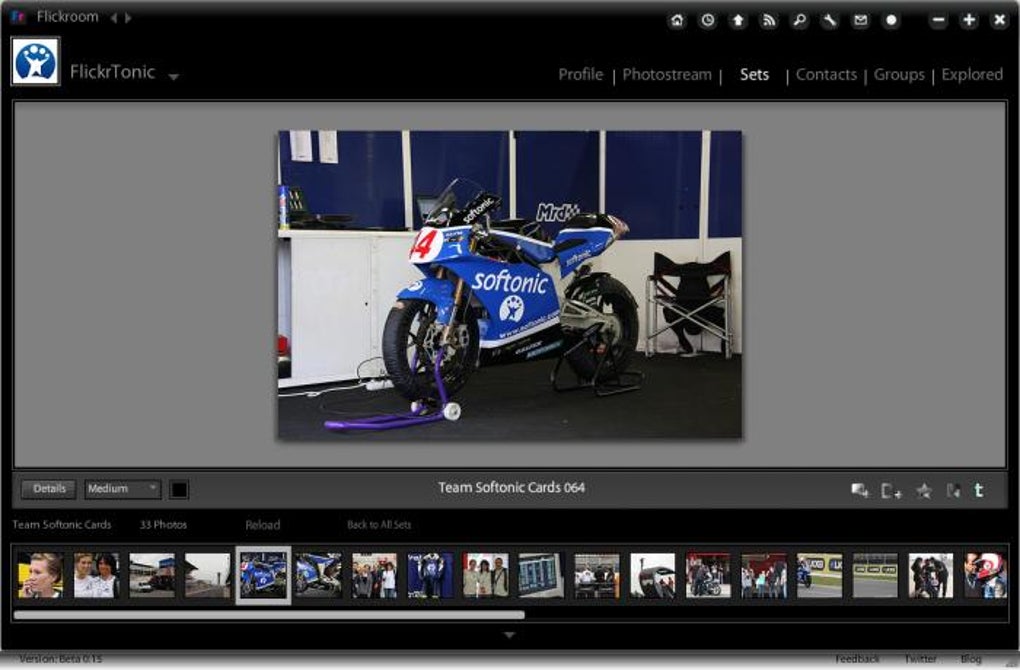This screenshot has height=670, width=1020.
Task: Open FlickrTonic account dropdown arrow
Action: pyautogui.click(x=173, y=77)
